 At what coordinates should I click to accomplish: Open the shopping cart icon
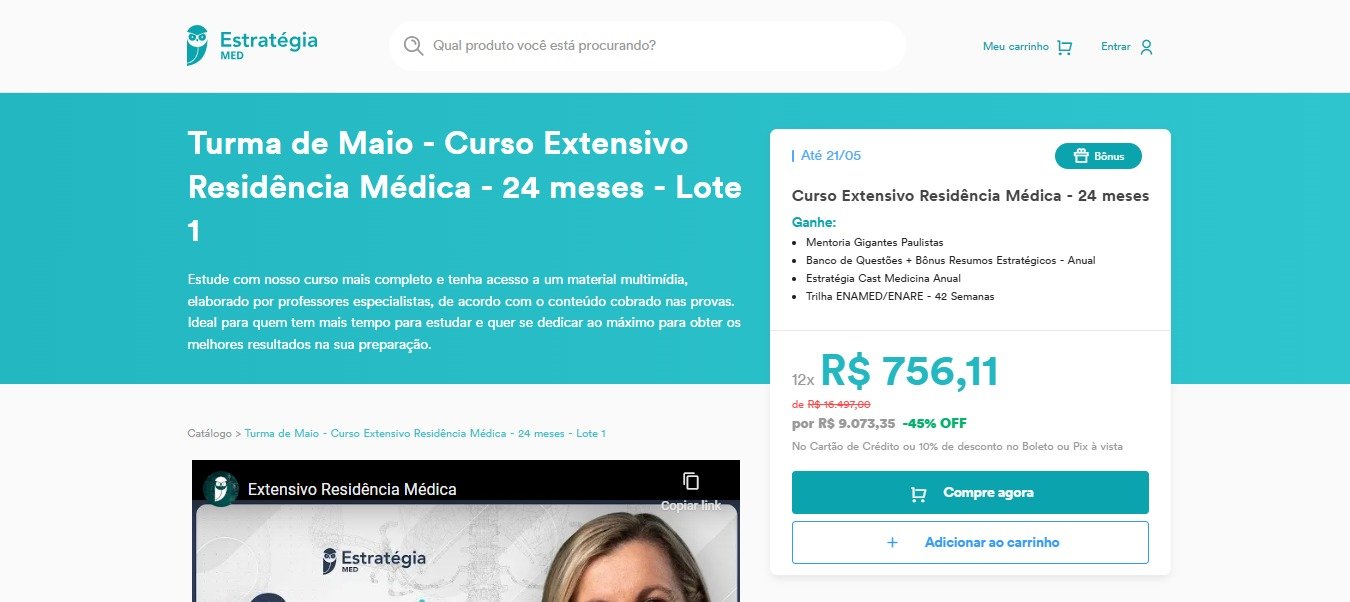[1064, 47]
